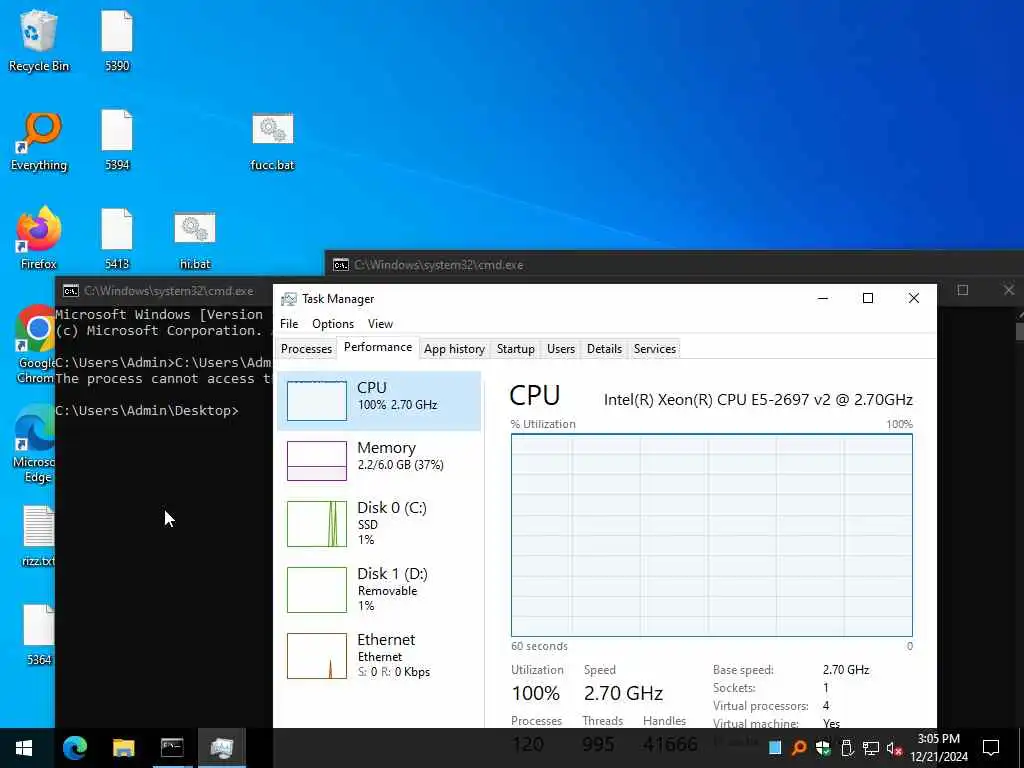This screenshot has width=1024, height=768.
Task: Select the Microsoft Edge desktop shortcut
Action: (x=34, y=444)
